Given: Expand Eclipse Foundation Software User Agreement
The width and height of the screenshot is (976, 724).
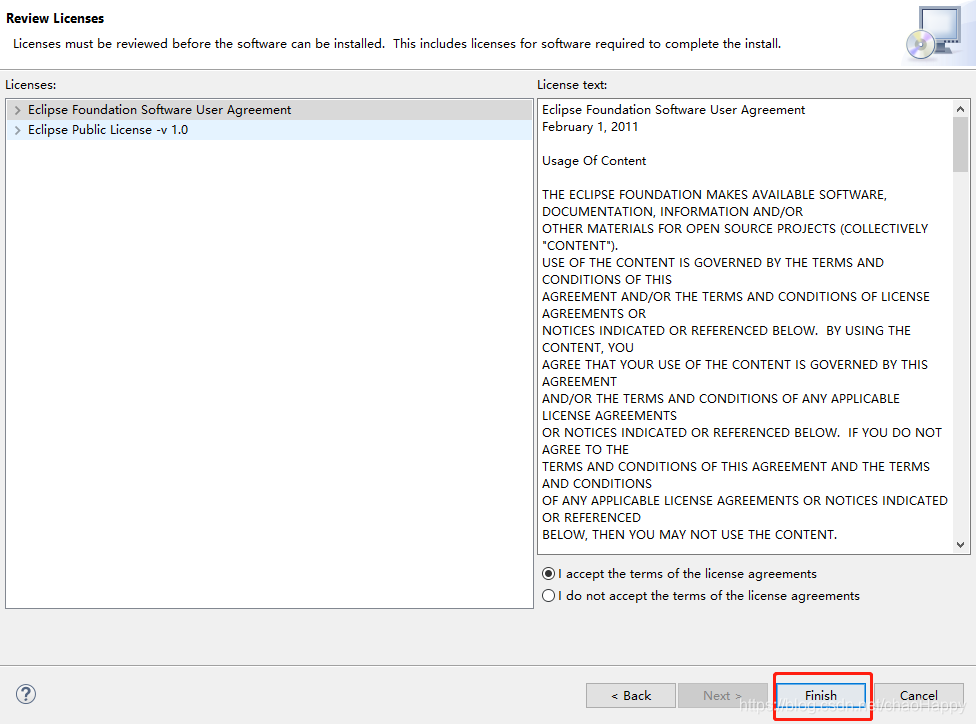Looking at the screenshot, I should pyautogui.click(x=17, y=110).
